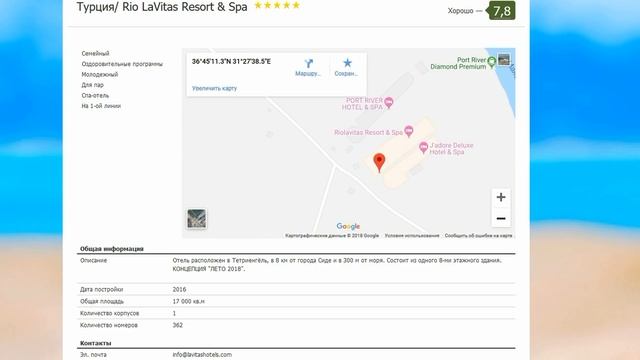Viewport: 640px width, 360px height.
Task: Select J'adore Deluxe Hotel & Spa marker
Action: pos(423,147)
